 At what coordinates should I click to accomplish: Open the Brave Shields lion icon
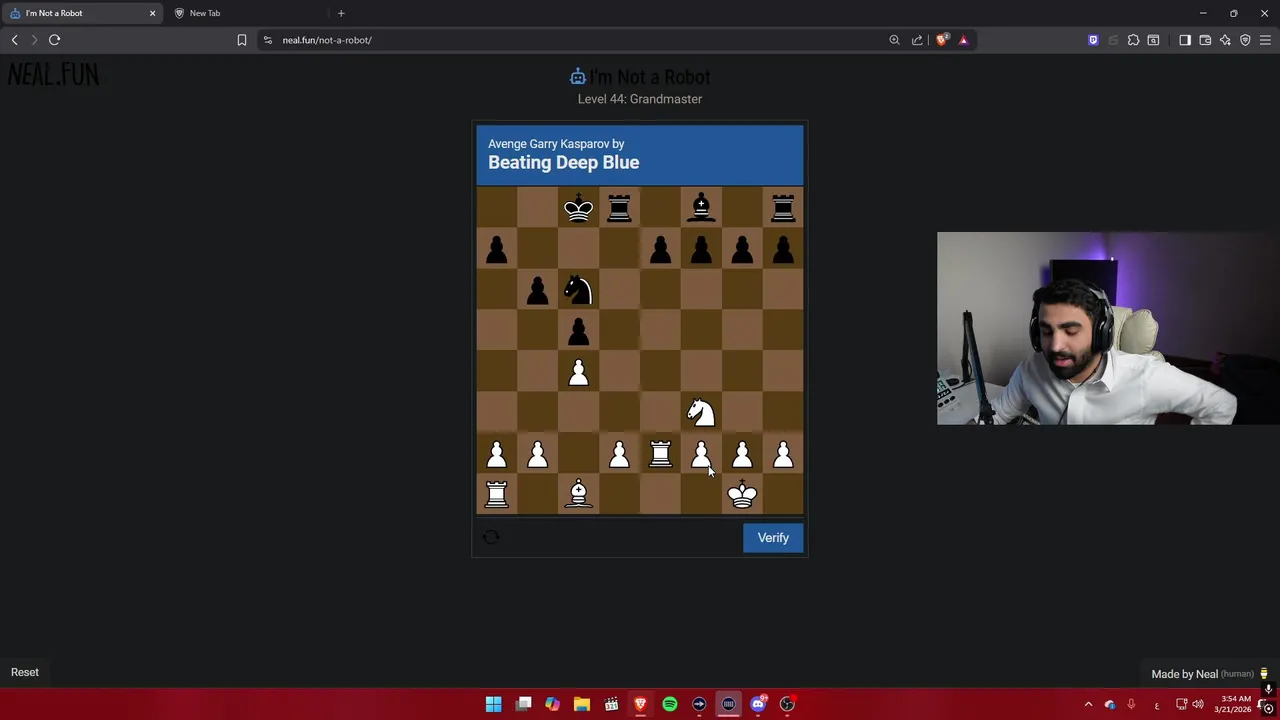point(941,40)
